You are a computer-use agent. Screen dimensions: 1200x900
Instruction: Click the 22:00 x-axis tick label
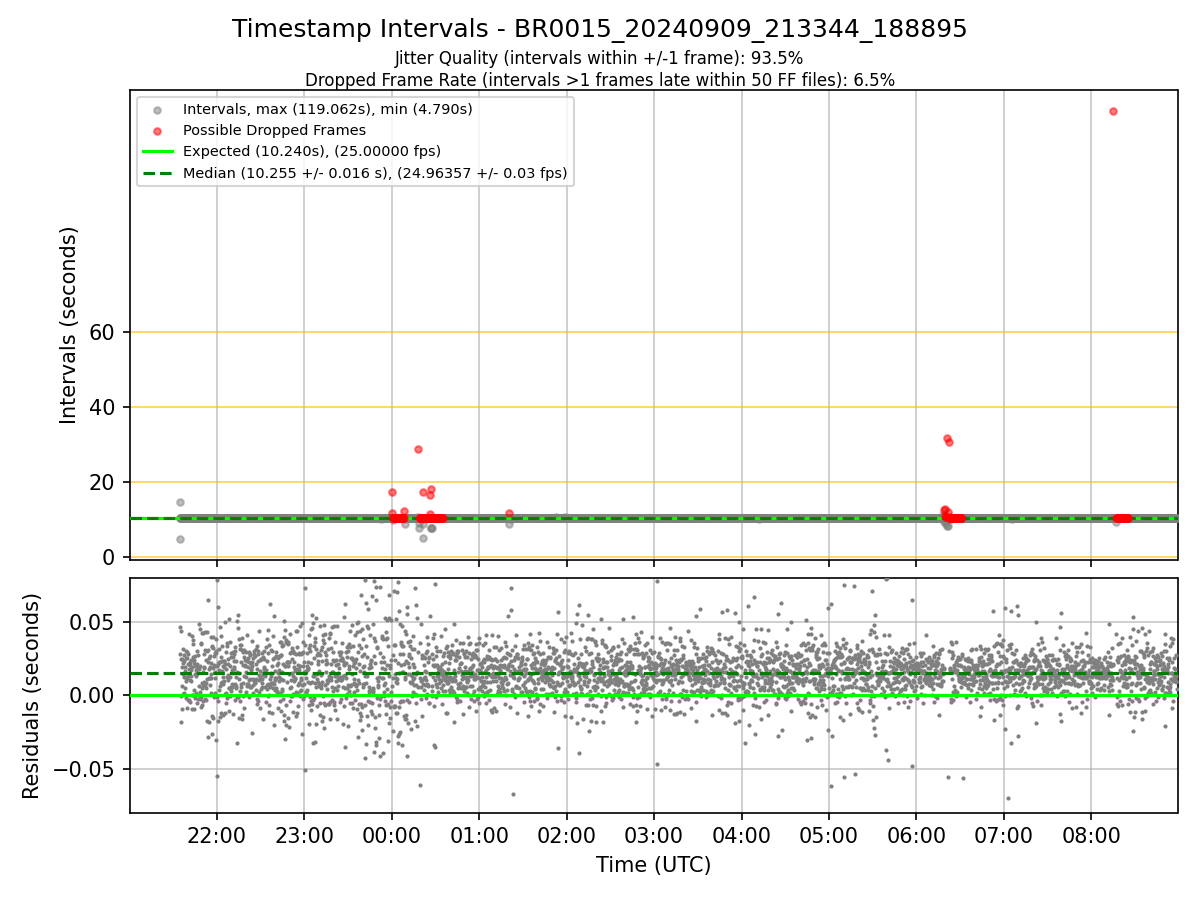[217, 834]
